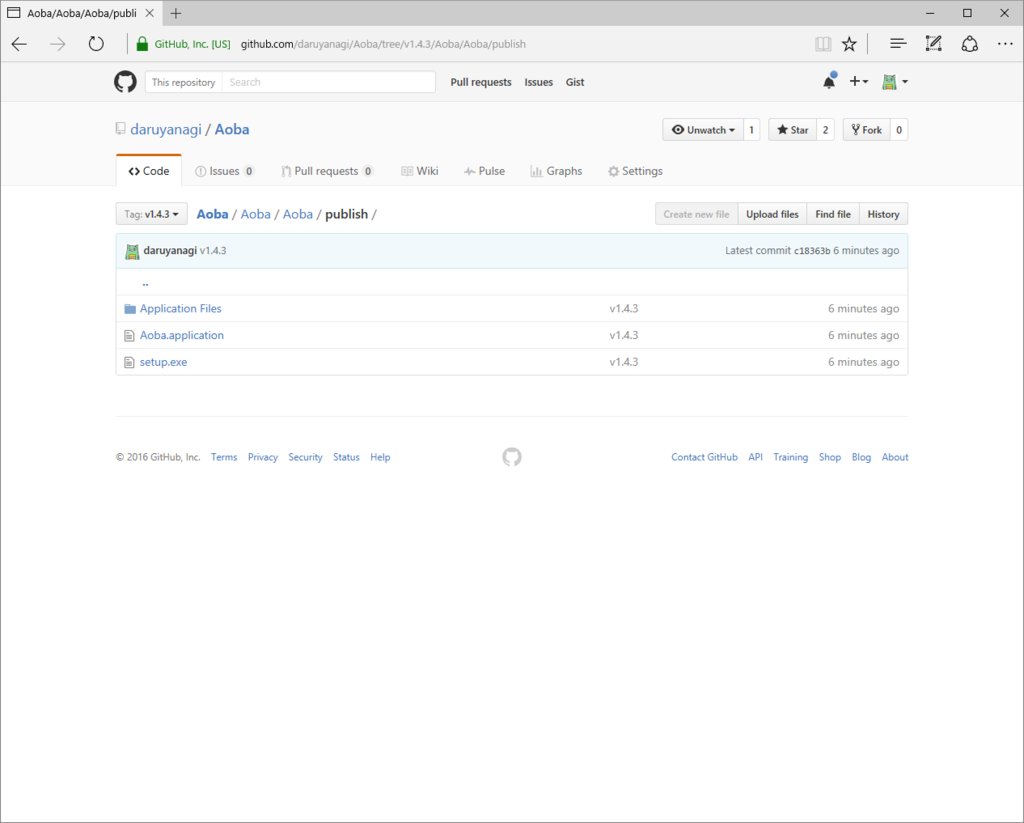Screen dimensions: 1024x823
Task: Open the plus create-new dropdown
Action: pos(858,82)
